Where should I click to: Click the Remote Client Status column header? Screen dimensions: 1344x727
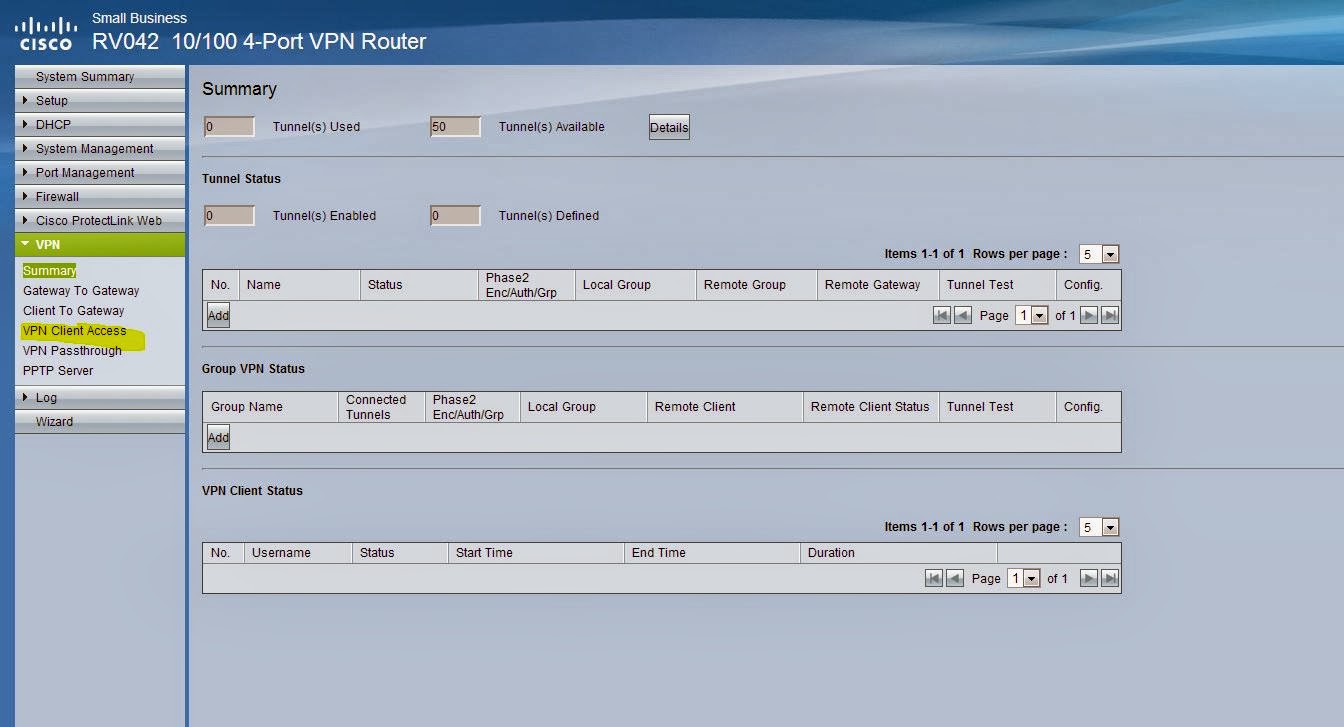[871, 407]
